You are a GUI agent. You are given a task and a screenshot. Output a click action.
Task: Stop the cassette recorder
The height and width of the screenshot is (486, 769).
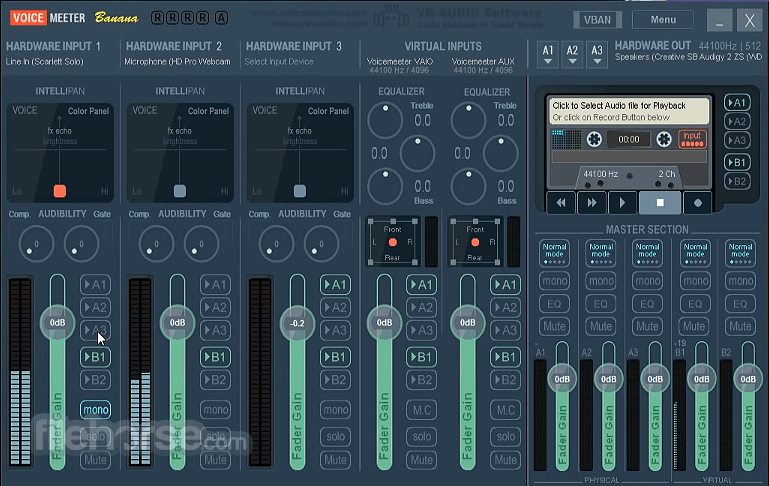[660, 203]
